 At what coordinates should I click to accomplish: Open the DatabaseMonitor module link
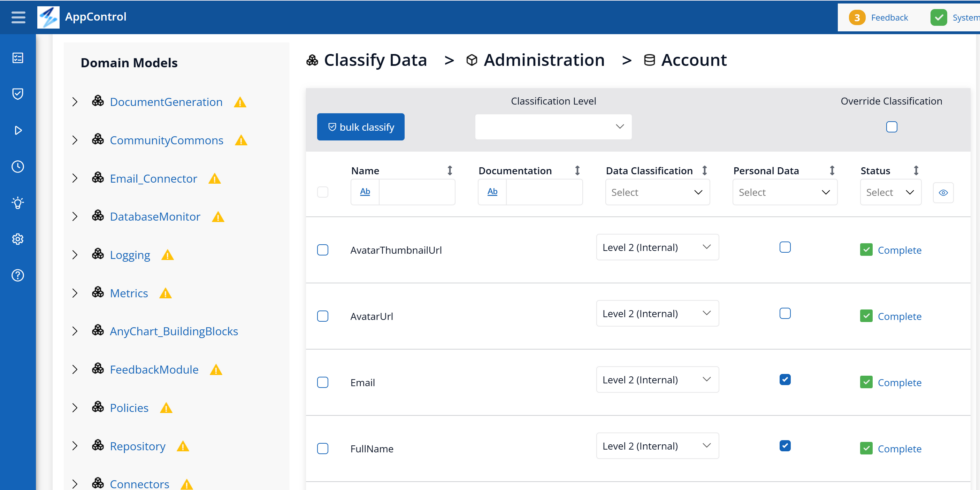coord(155,216)
